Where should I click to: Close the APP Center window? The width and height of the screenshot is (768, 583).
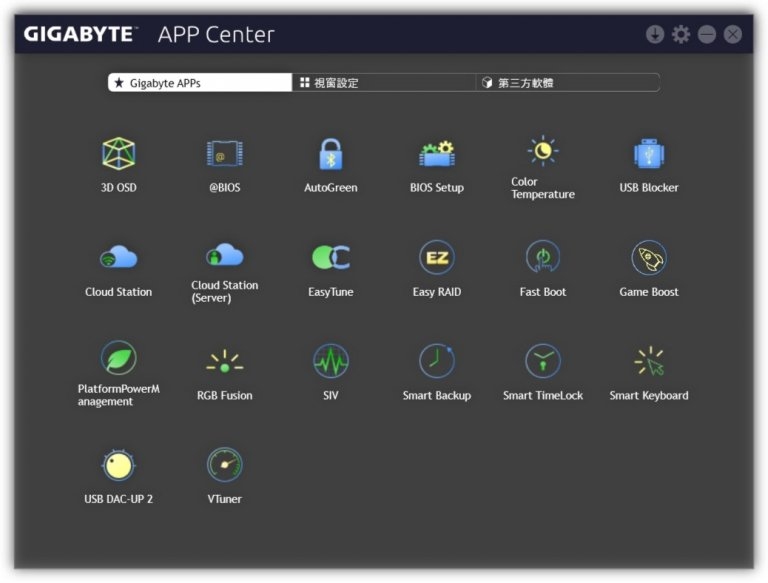coord(733,34)
